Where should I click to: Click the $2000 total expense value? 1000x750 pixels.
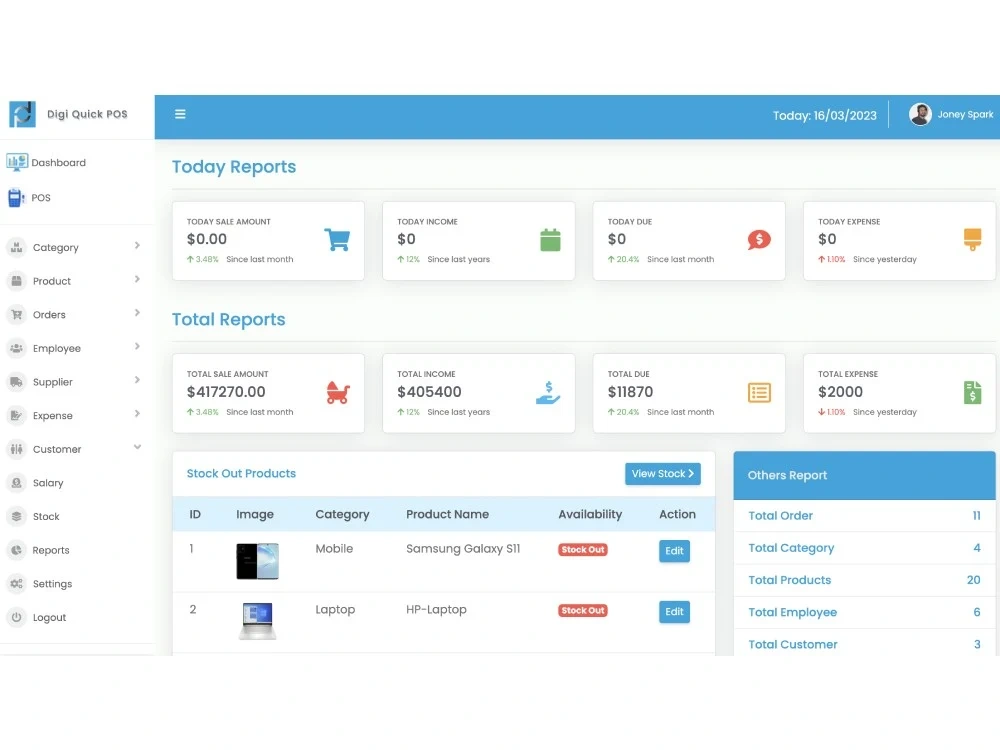point(841,392)
